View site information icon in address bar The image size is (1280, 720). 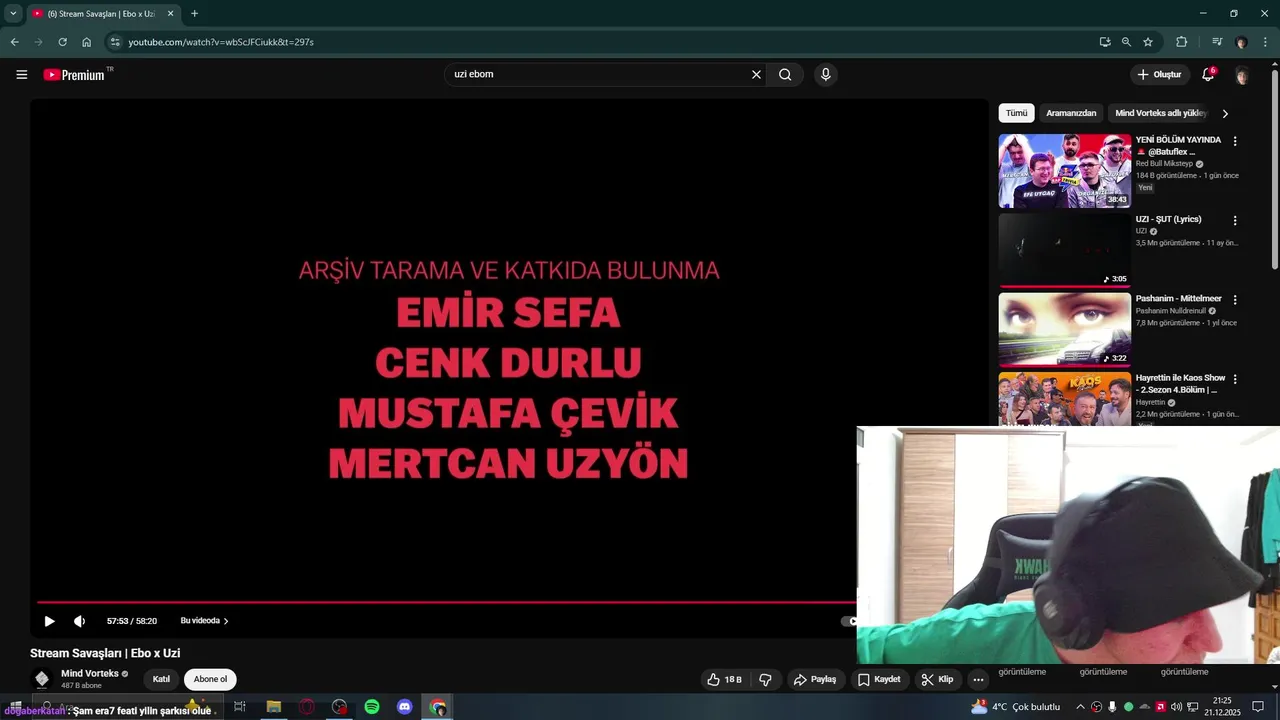115,42
